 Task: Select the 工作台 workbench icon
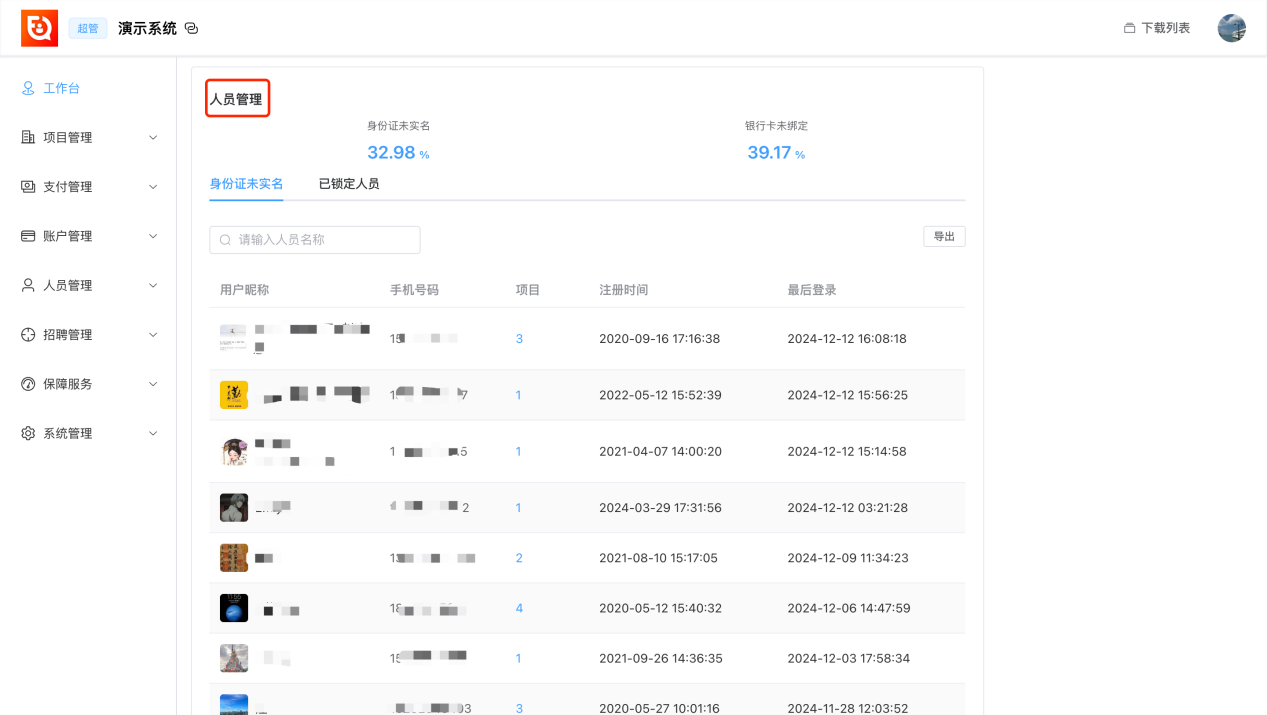click(28, 88)
